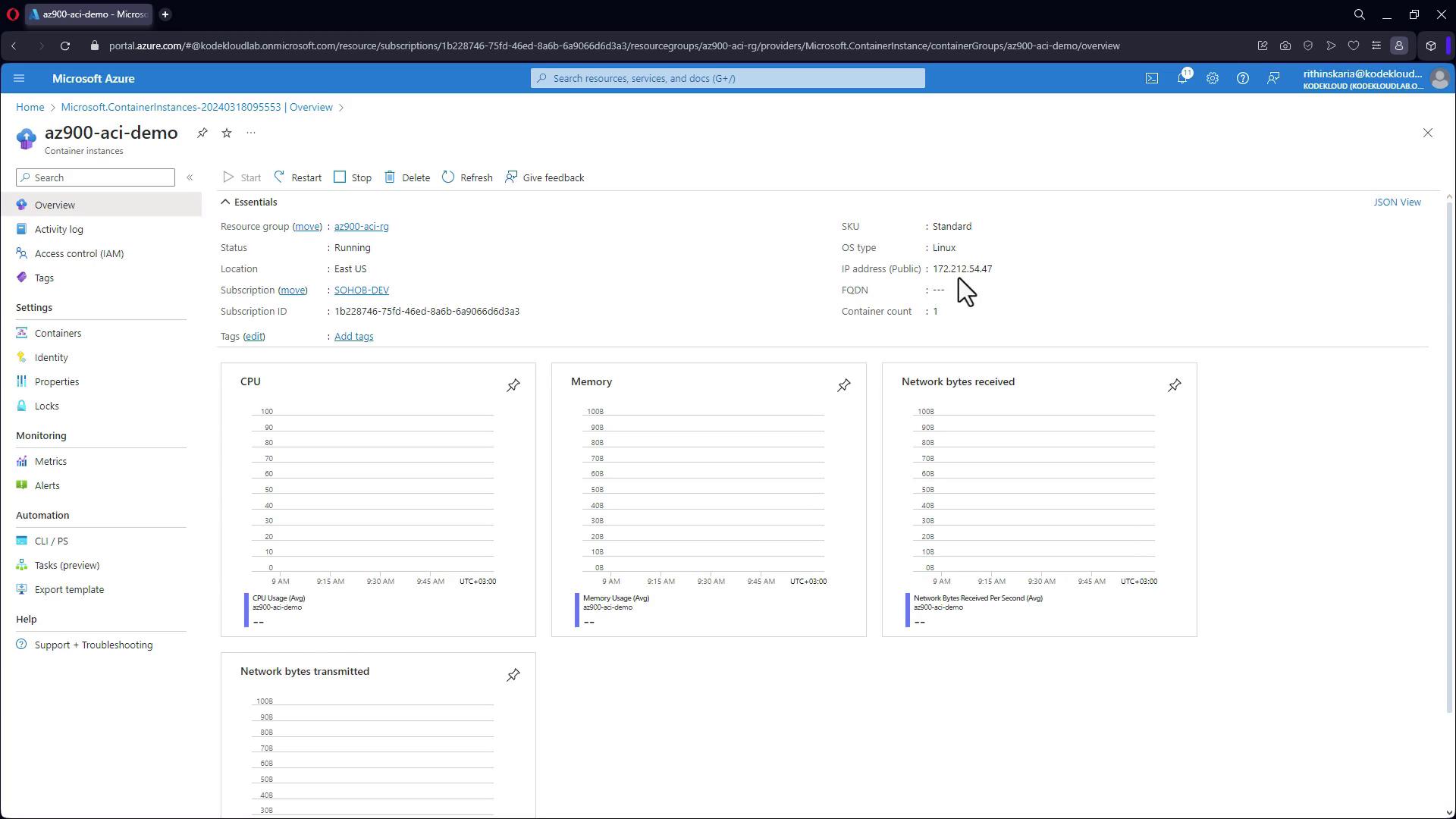Stop the container instance
Screen dimensions: 1456x819
(x=353, y=177)
